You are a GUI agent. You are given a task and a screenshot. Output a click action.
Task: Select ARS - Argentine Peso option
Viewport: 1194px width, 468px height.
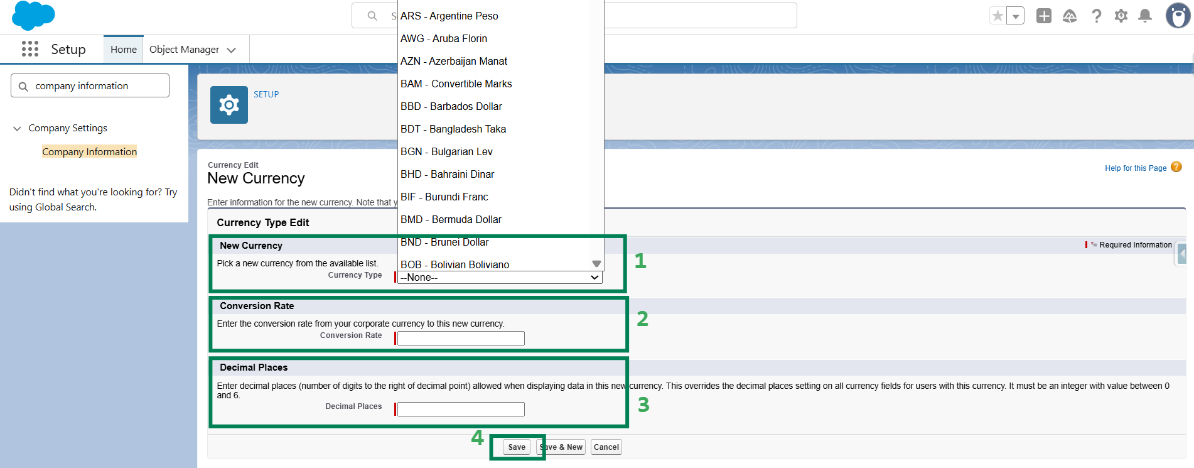pyautogui.click(x=500, y=15)
